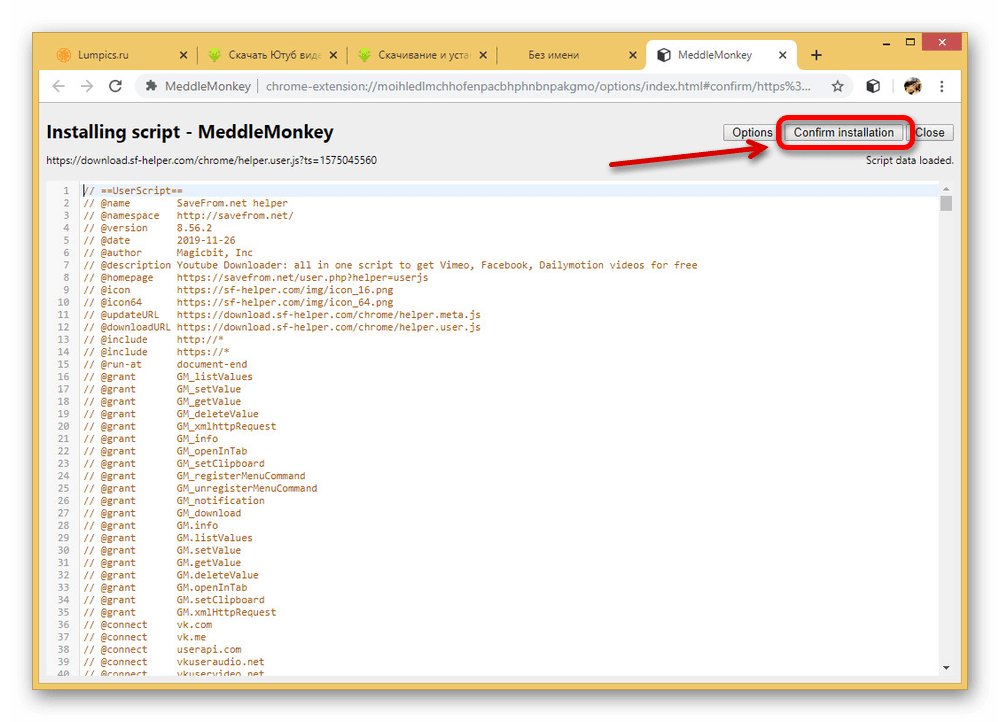Click the grant GM_registerMenuCommand
The image size is (1000, 722).
(241, 476)
